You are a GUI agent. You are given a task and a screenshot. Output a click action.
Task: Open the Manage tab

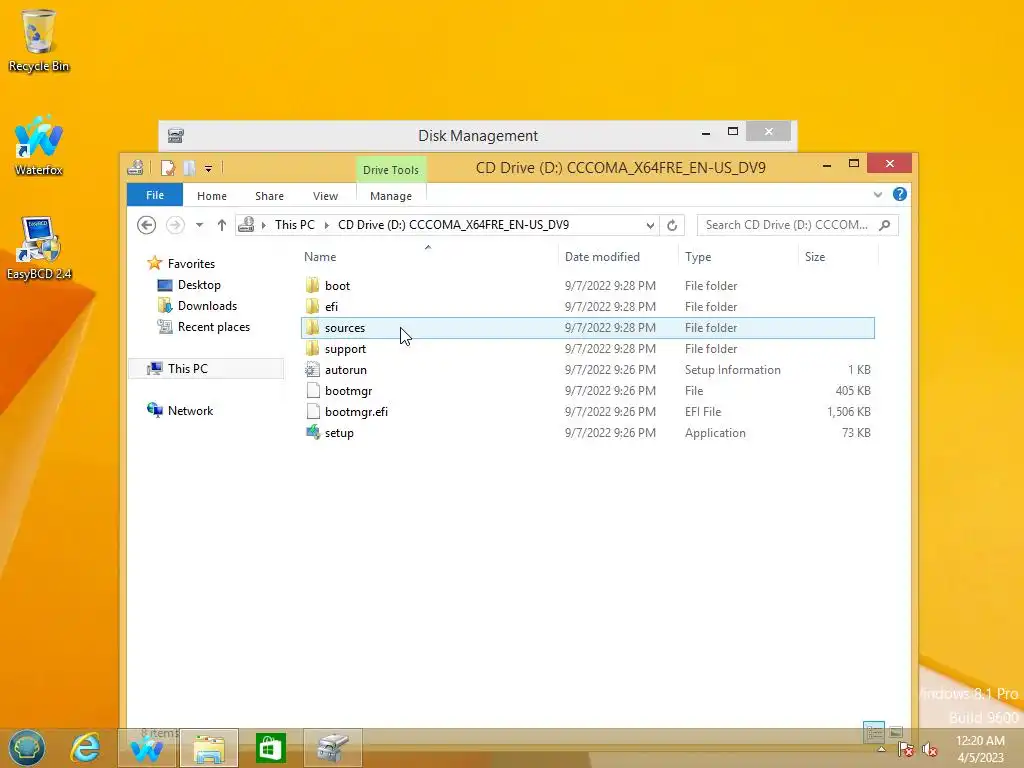click(391, 196)
